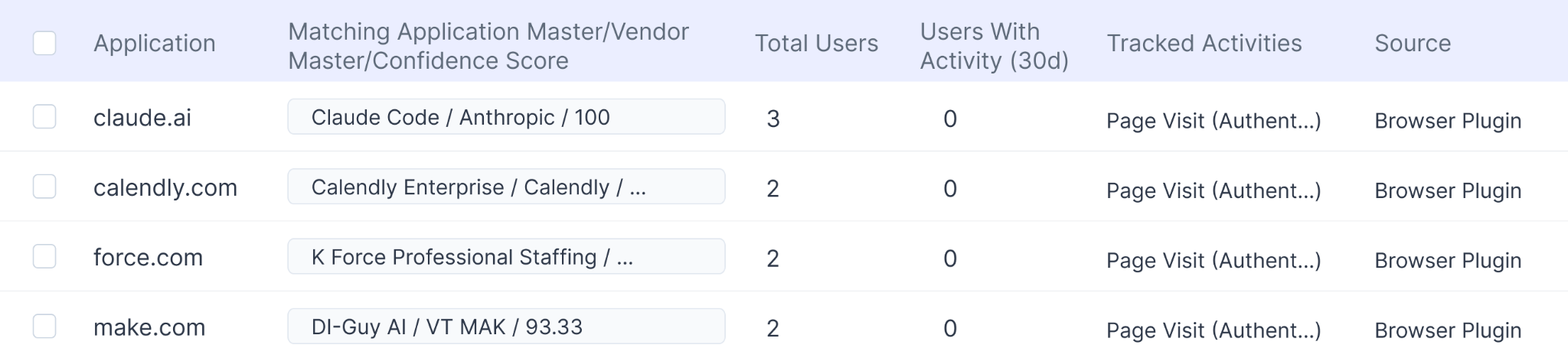Sort by Users With Activity (30d) header
Image resolution: width=1568 pixels, height=361 pixels.
(994, 46)
